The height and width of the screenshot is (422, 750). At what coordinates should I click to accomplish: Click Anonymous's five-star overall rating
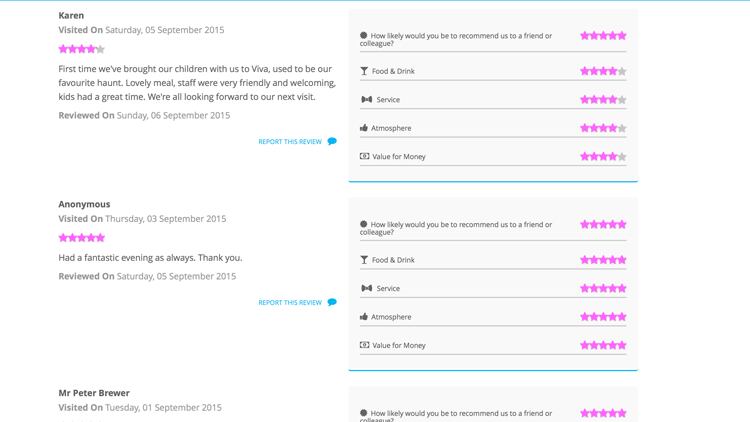coord(81,238)
